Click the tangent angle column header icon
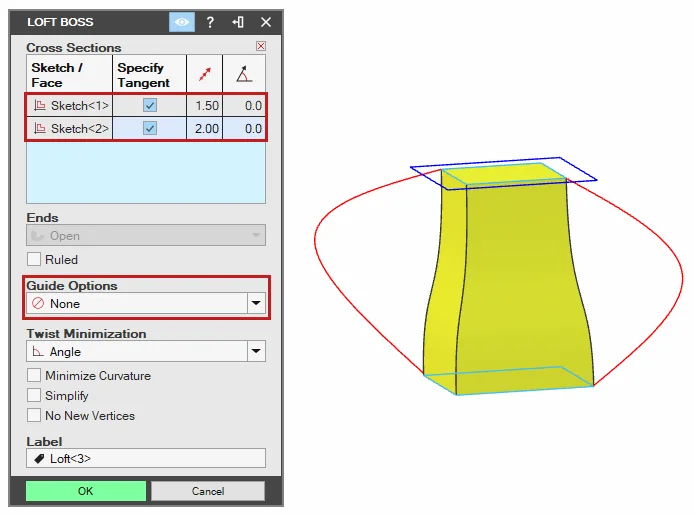The width and height of the screenshot is (694, 515). (244, 74)
